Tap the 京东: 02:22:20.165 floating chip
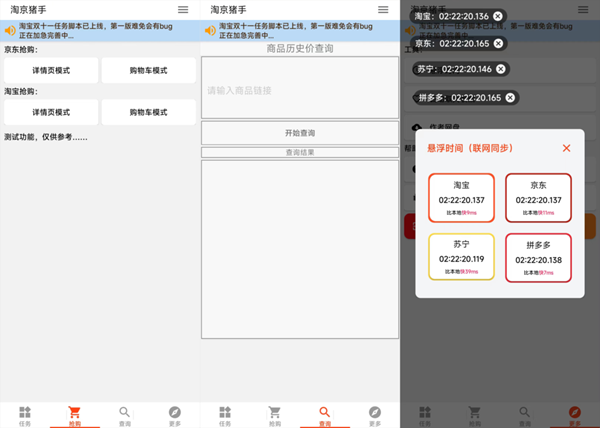The image size is (600, 428). tap(459, 44)
